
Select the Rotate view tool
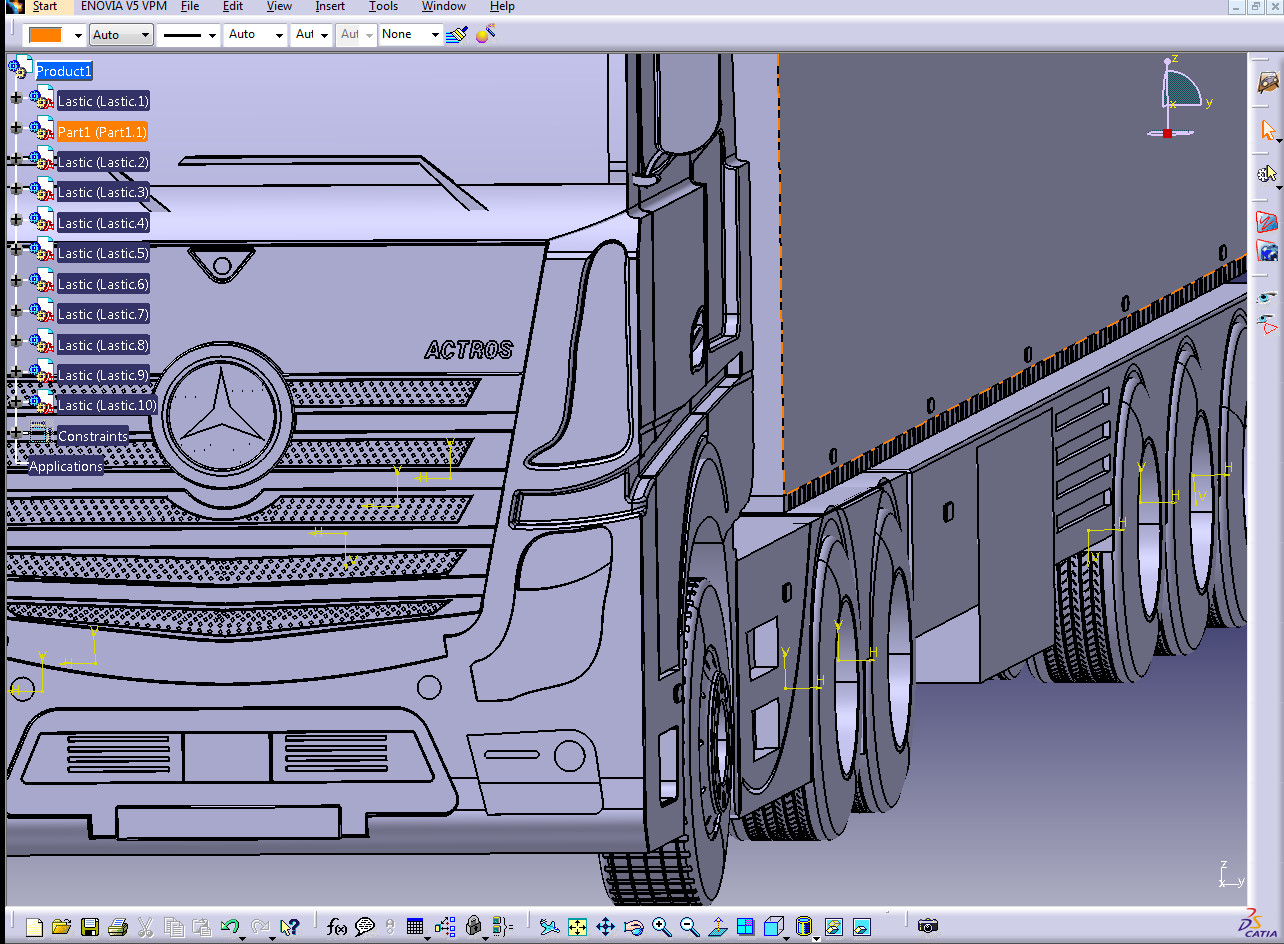pyautogui.click(x=633, y=927)
